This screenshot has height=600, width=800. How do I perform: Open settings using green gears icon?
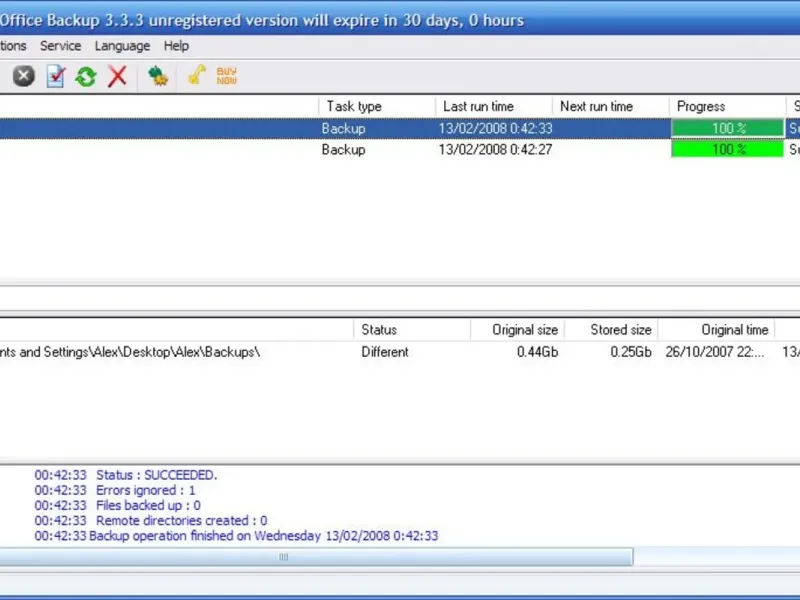tap(158, 76)
